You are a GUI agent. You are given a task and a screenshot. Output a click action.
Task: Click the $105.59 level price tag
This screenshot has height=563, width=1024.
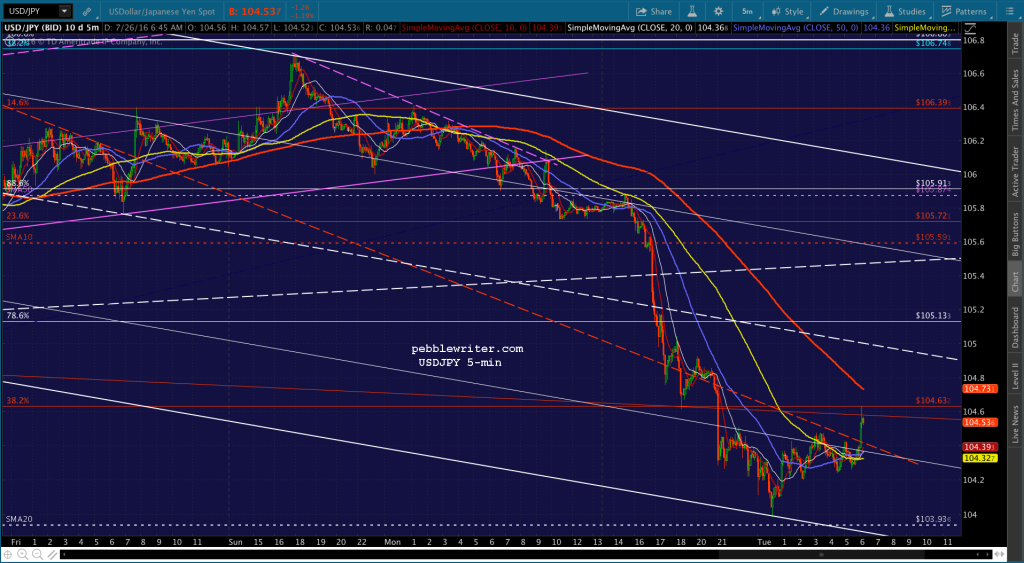[x=933, y=238]
